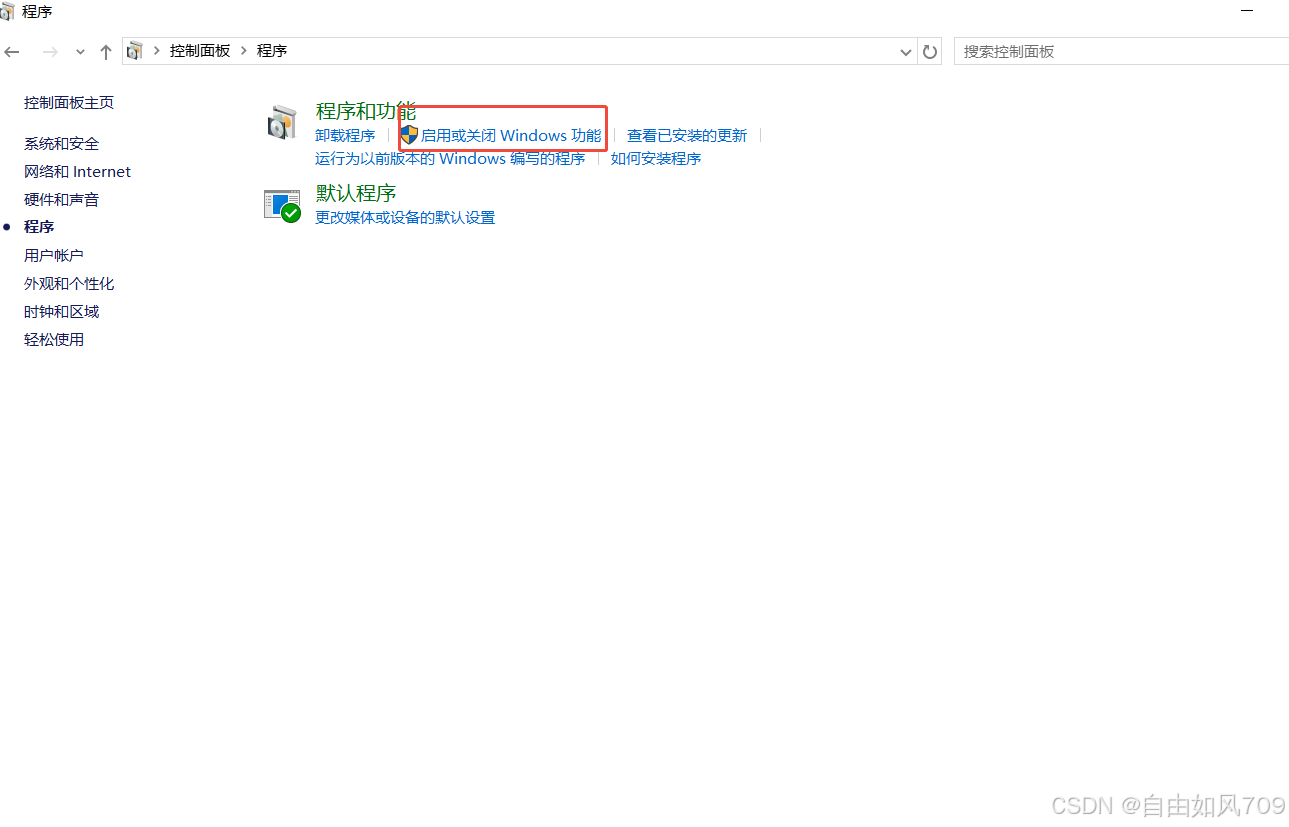Expand the chevron between 控制面板 and 程序

click(243, 50)
